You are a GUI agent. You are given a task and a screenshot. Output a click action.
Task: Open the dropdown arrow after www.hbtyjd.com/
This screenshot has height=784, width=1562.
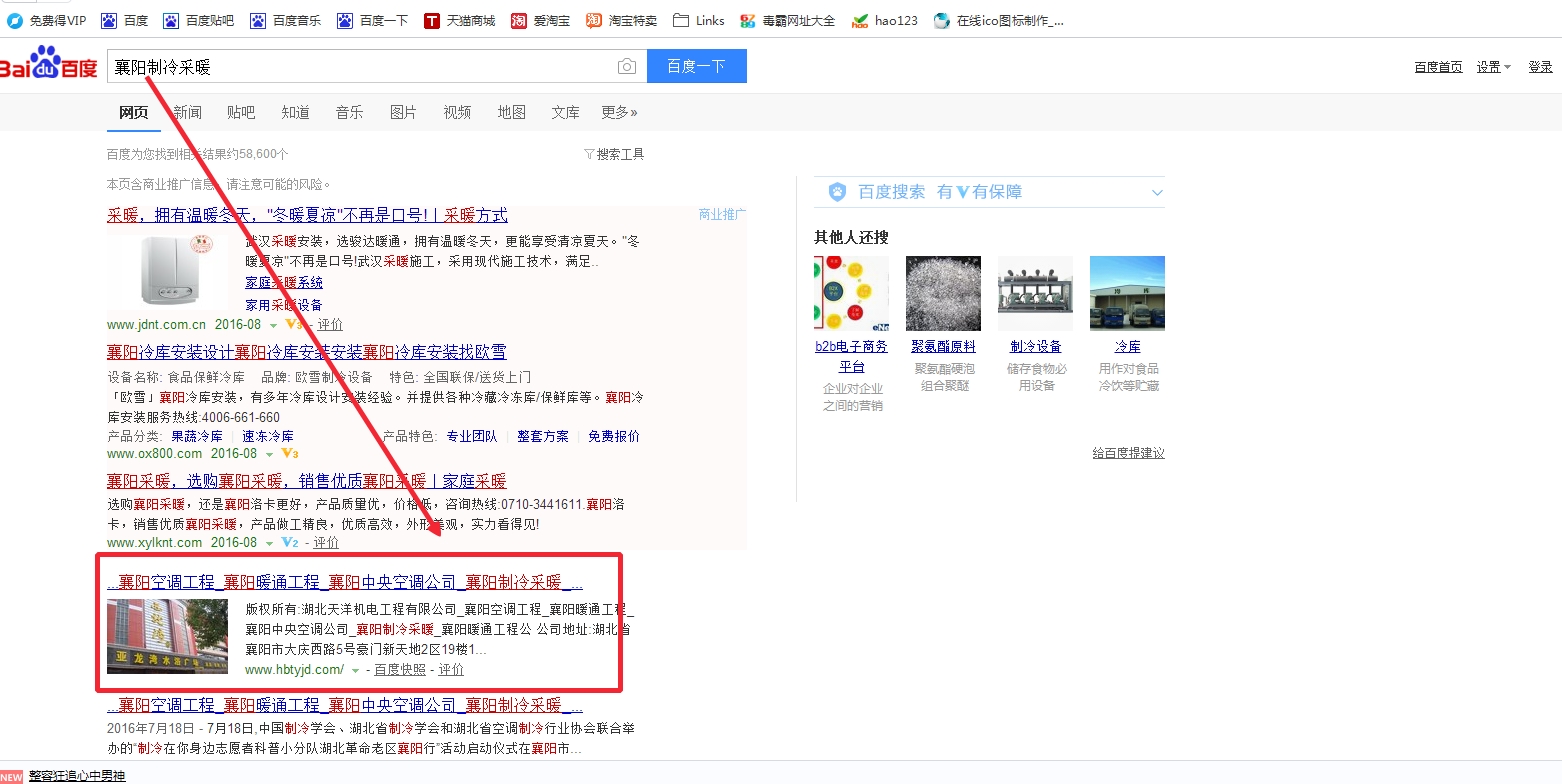point(355,670)
